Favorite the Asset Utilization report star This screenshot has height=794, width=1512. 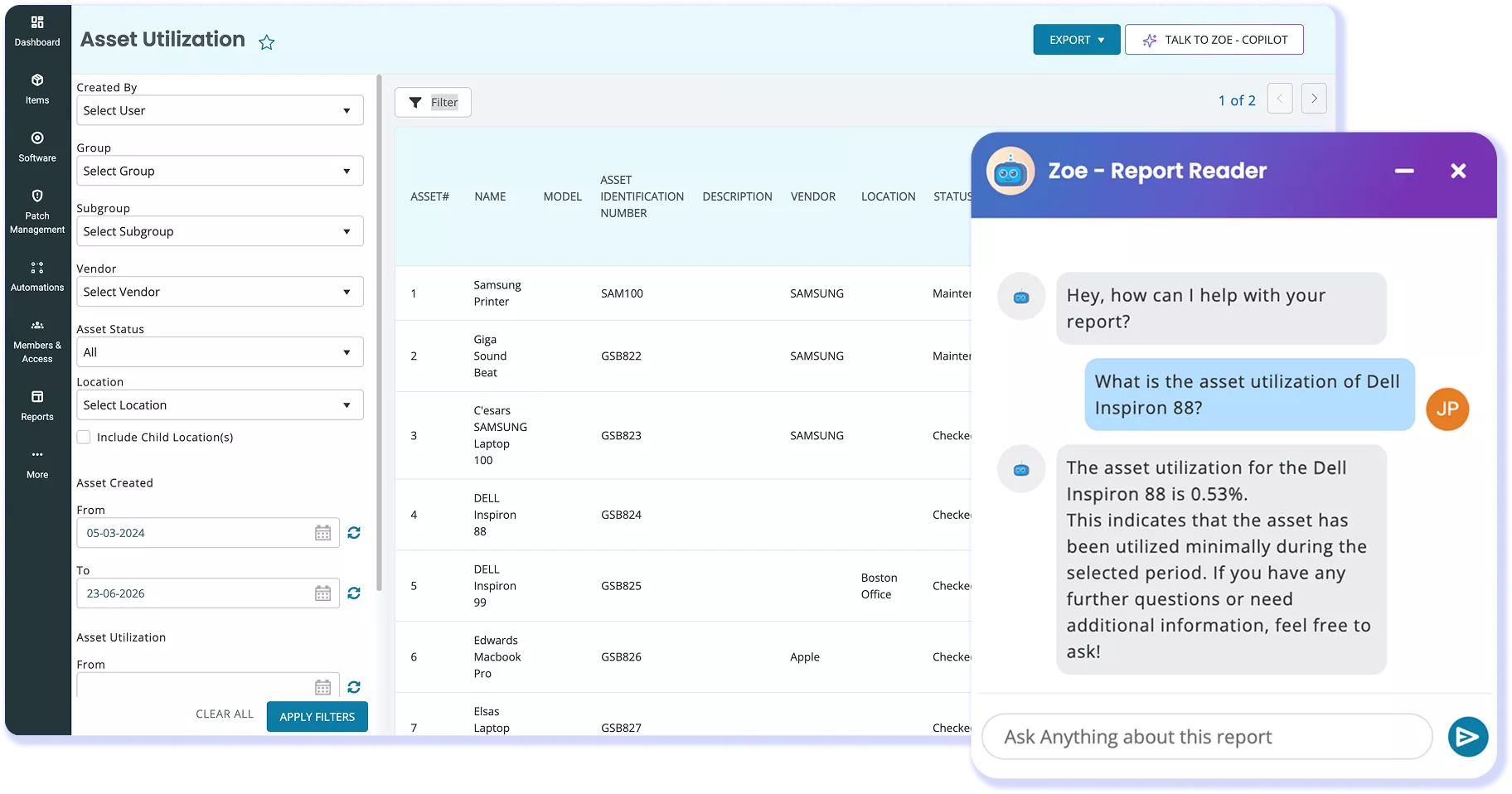pyautogui.click(x=266, y=42)
